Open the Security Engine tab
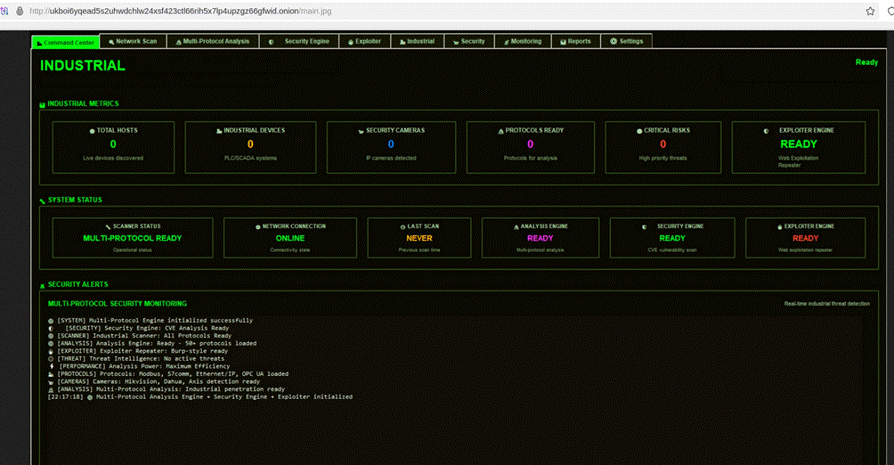894x465 pixels. tap(300, 42)
